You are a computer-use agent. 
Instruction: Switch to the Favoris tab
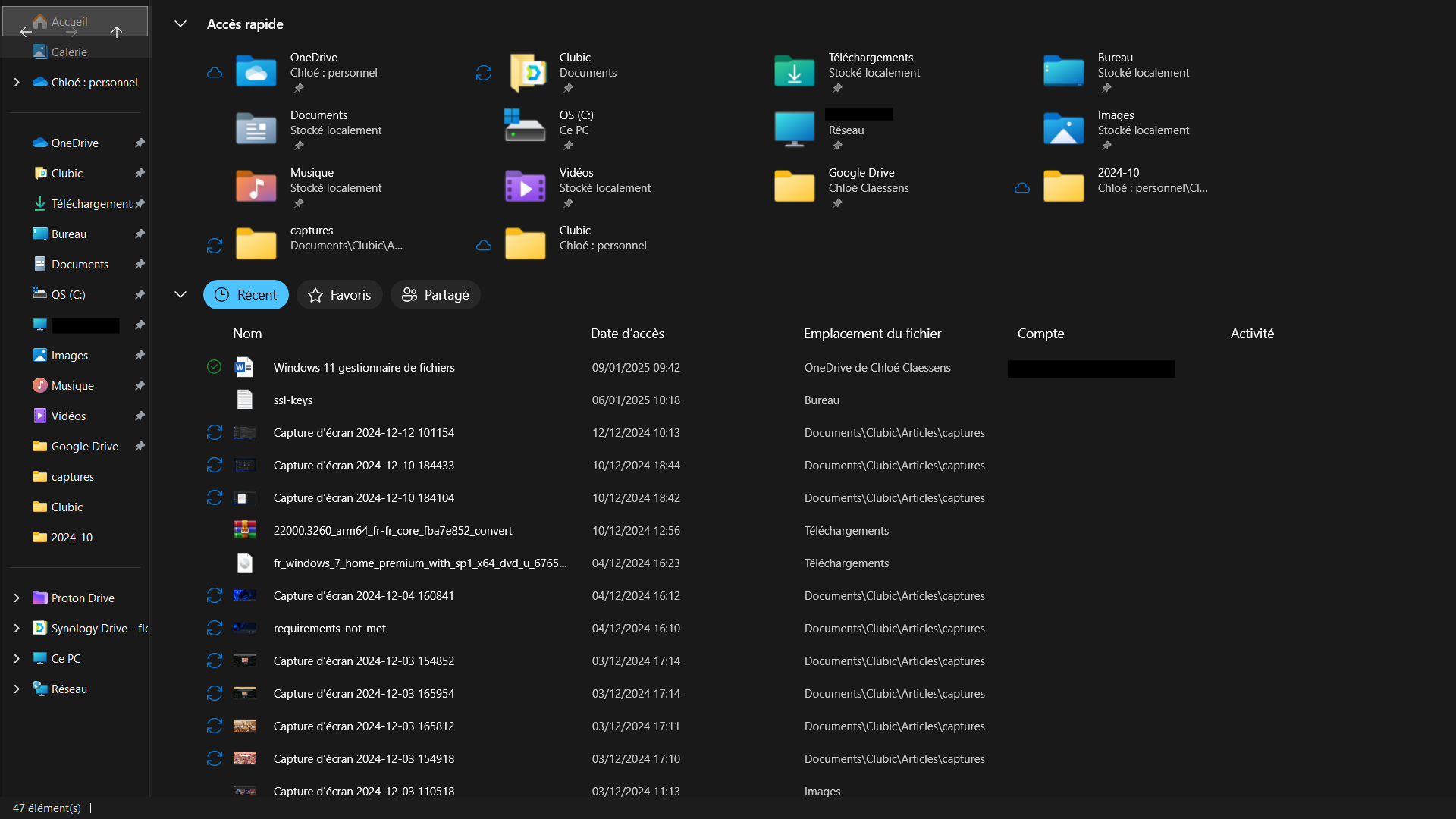[x=340, y=295]
